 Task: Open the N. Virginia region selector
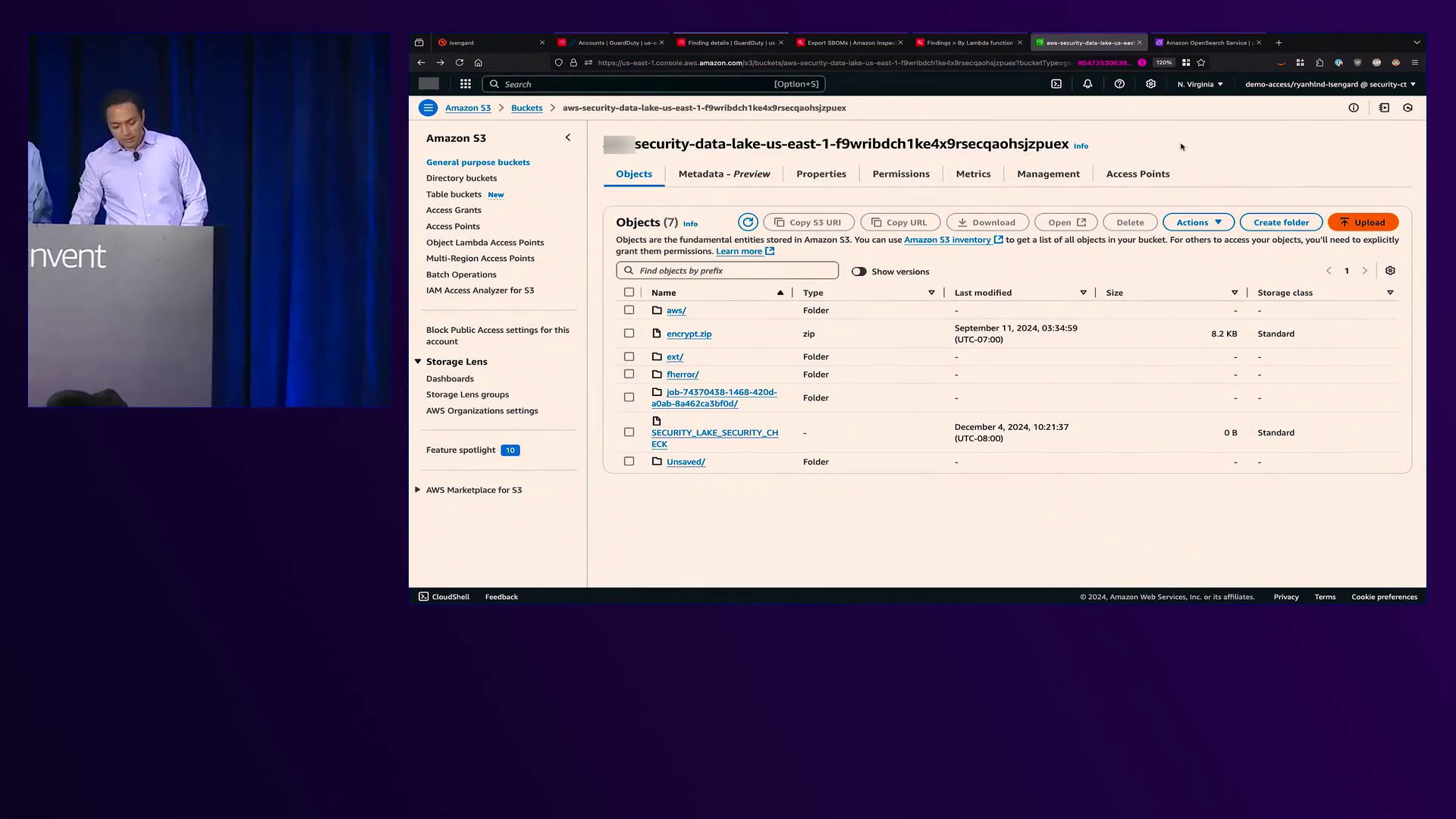(1200, 84)
